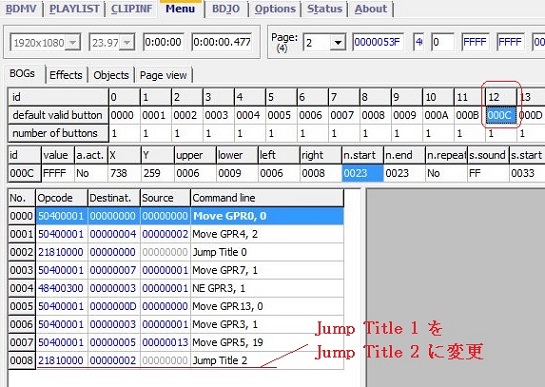Open the Status tab
The height and width of the screenshot is (387, 545).
[x=325, y=8]
